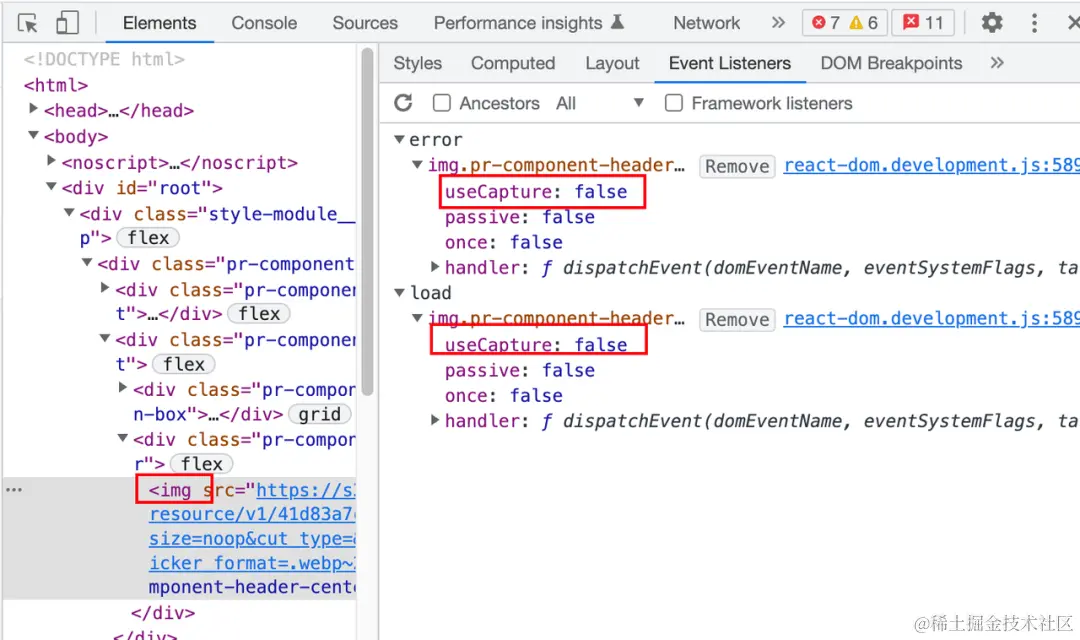
Task: Remove the error event listener
Action: pyautogui.click(x=737, y=167)
